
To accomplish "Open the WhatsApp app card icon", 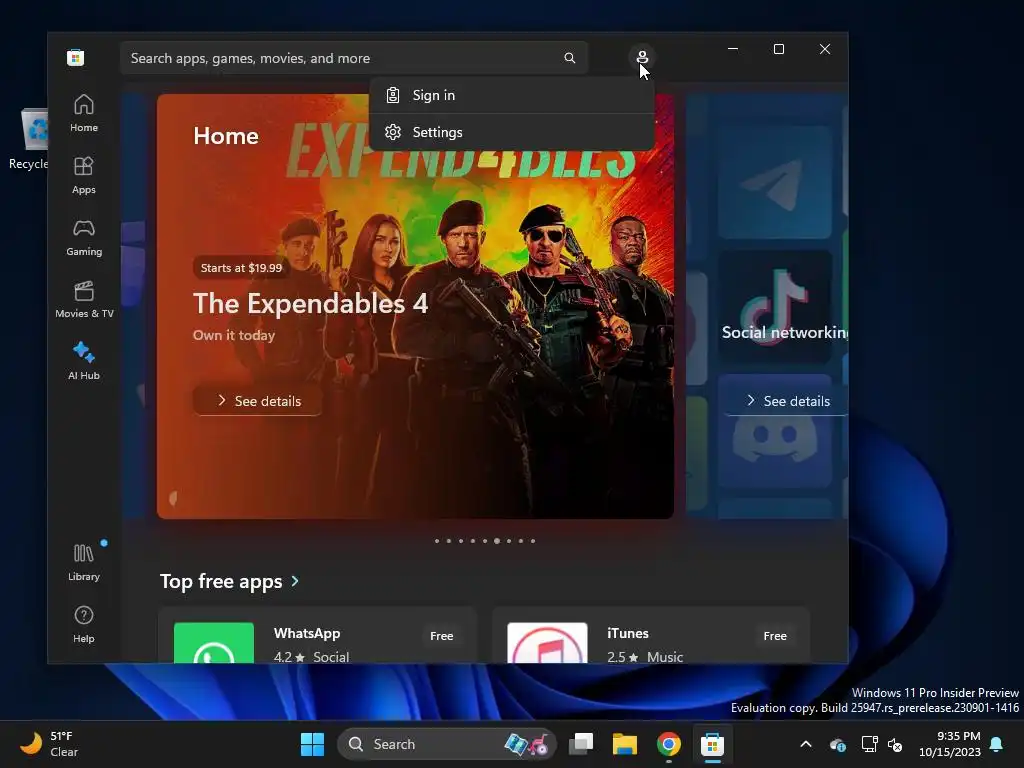I will (214, 643).
